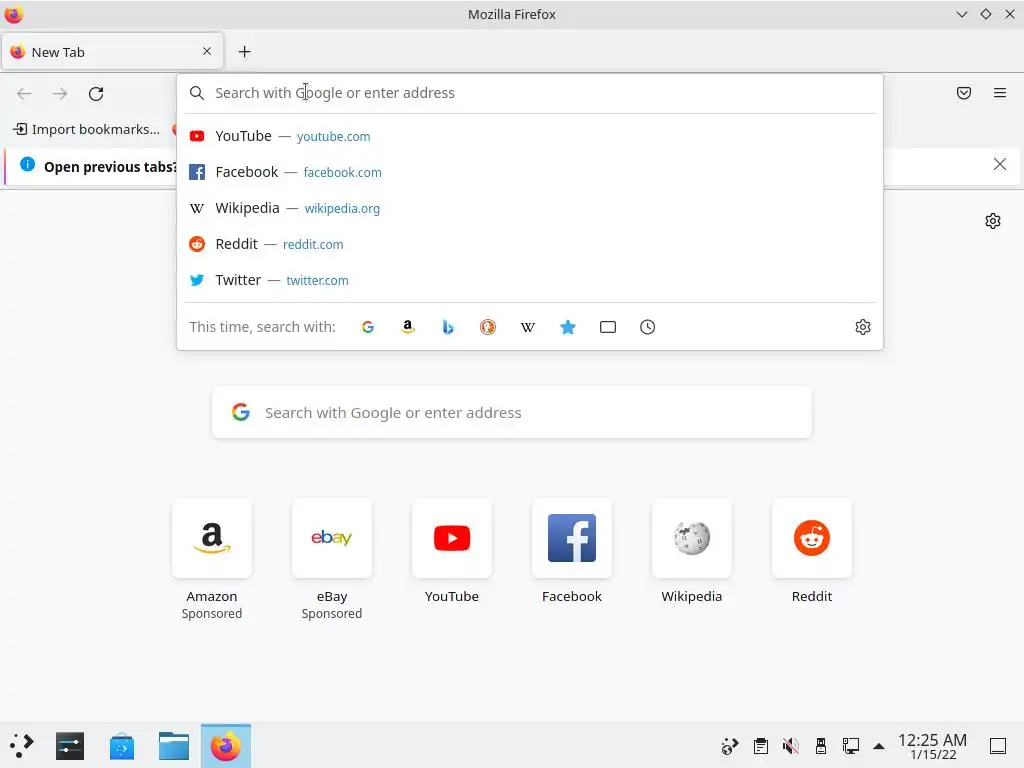Viewport: 1024px width, 768px height.
Task: Close the New Tab tab
Action: coord(207,51)
